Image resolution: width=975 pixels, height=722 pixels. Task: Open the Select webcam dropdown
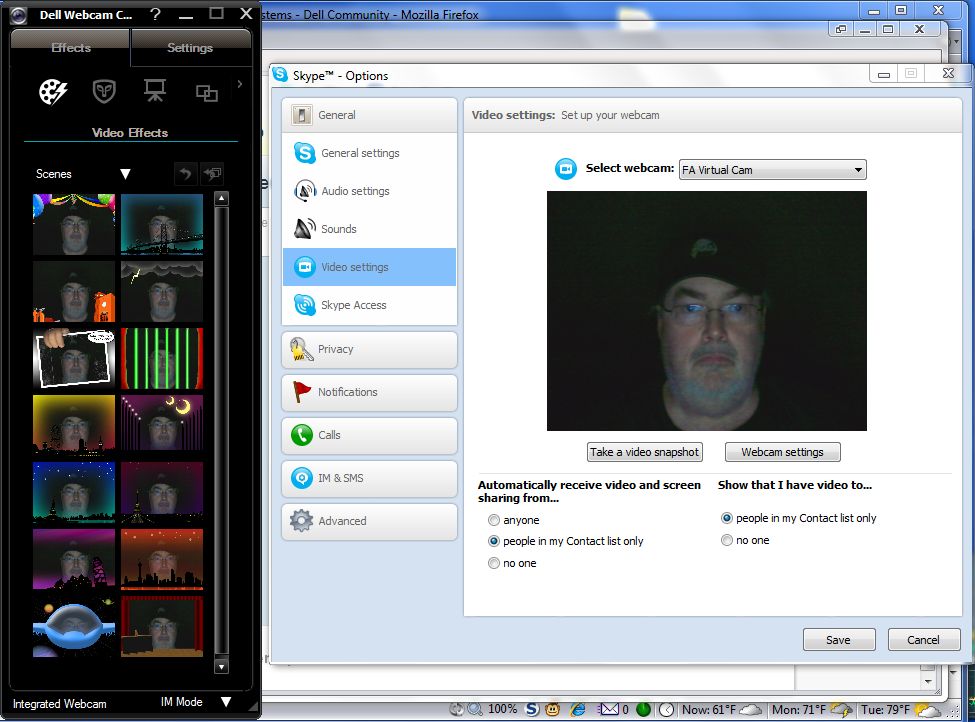tap(772, 170)
